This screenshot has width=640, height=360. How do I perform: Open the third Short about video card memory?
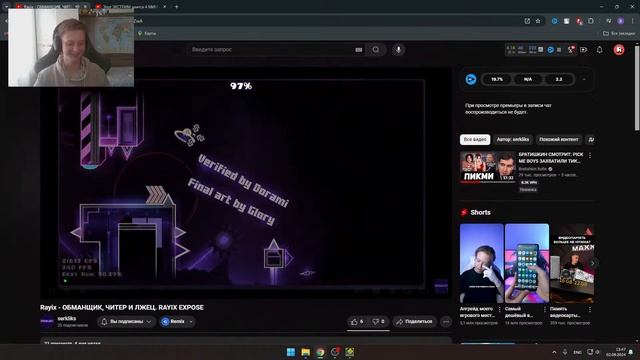pos(572,263)
